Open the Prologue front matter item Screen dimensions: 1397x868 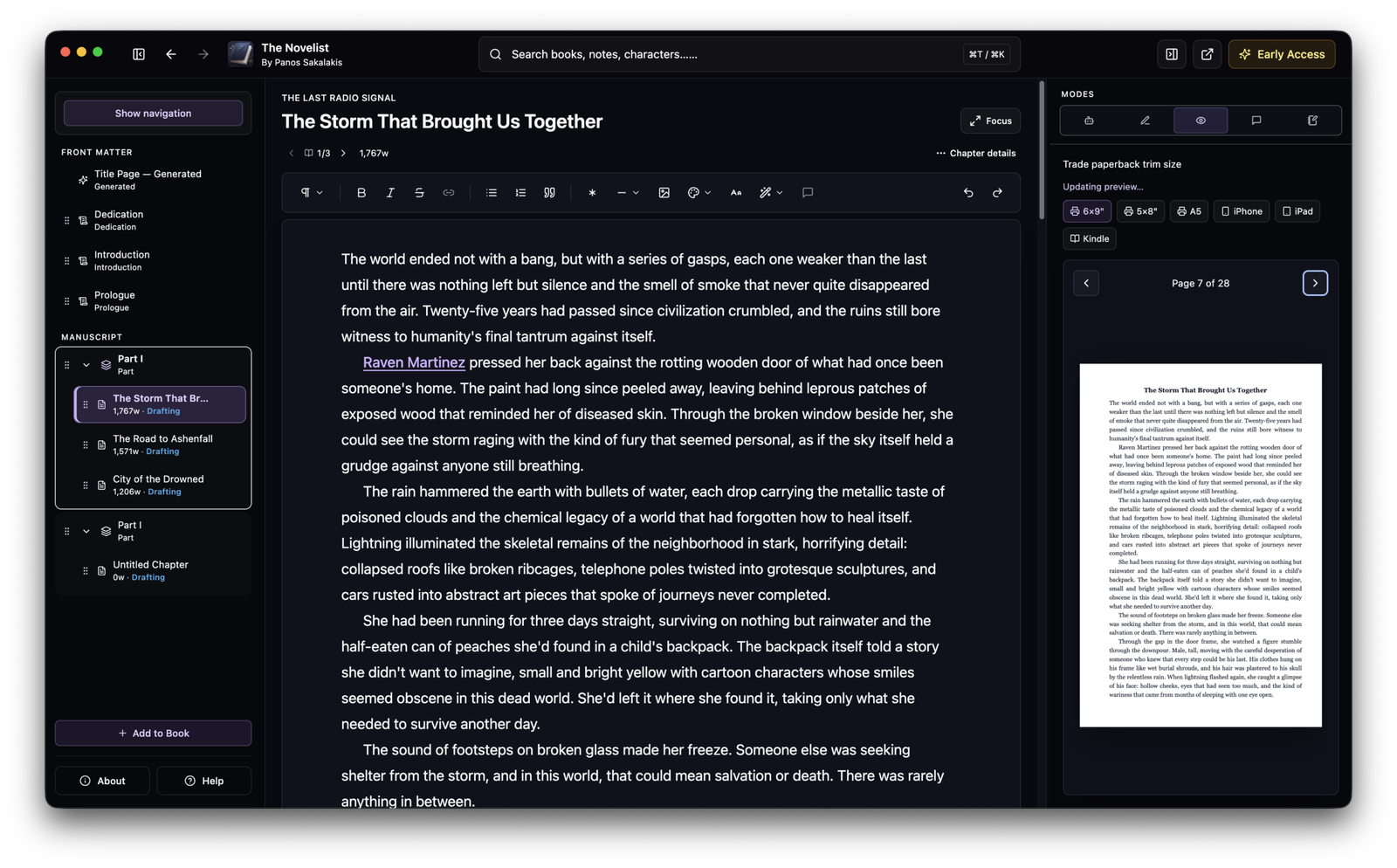click(154, 301)
